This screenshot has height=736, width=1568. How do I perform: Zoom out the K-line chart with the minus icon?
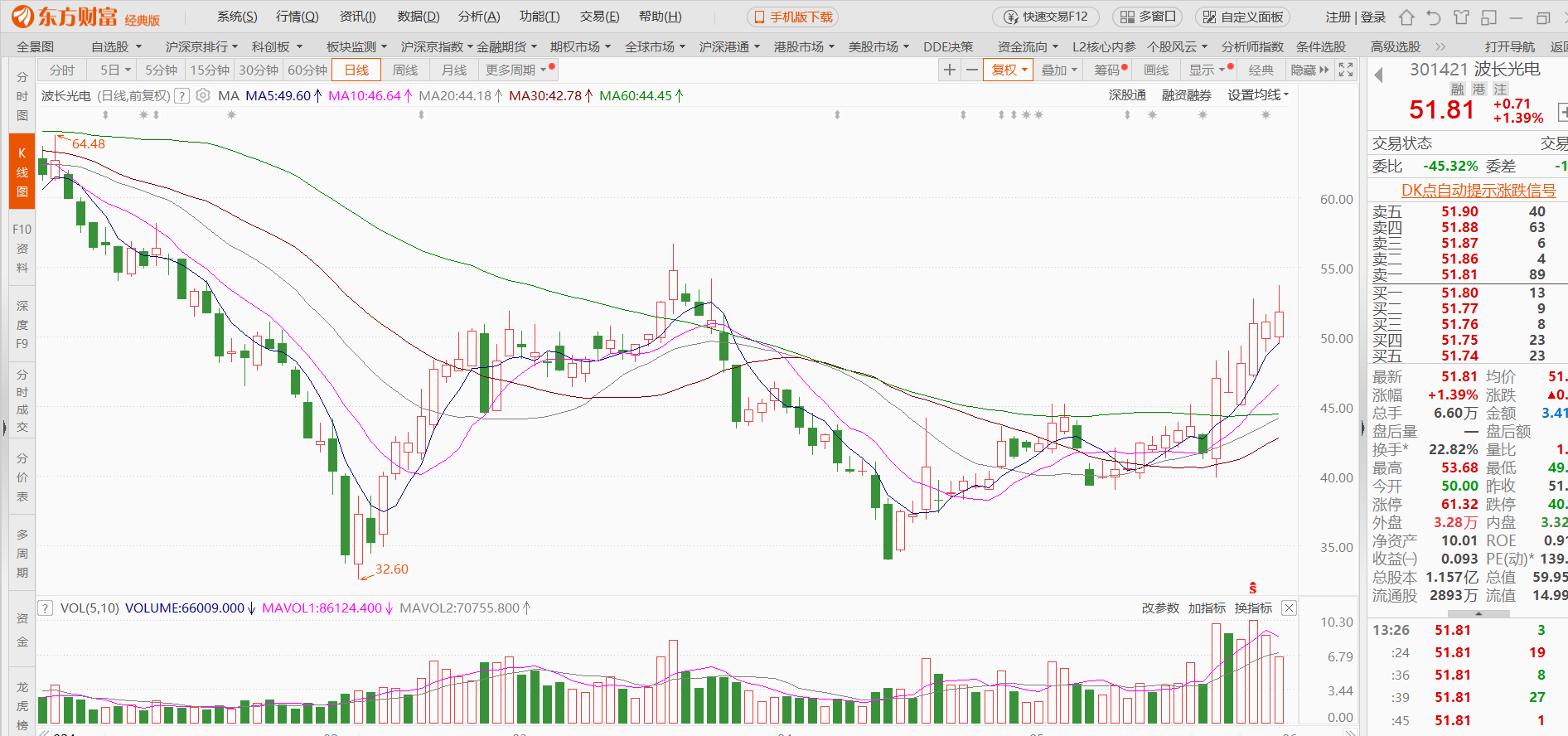[972, 70]
